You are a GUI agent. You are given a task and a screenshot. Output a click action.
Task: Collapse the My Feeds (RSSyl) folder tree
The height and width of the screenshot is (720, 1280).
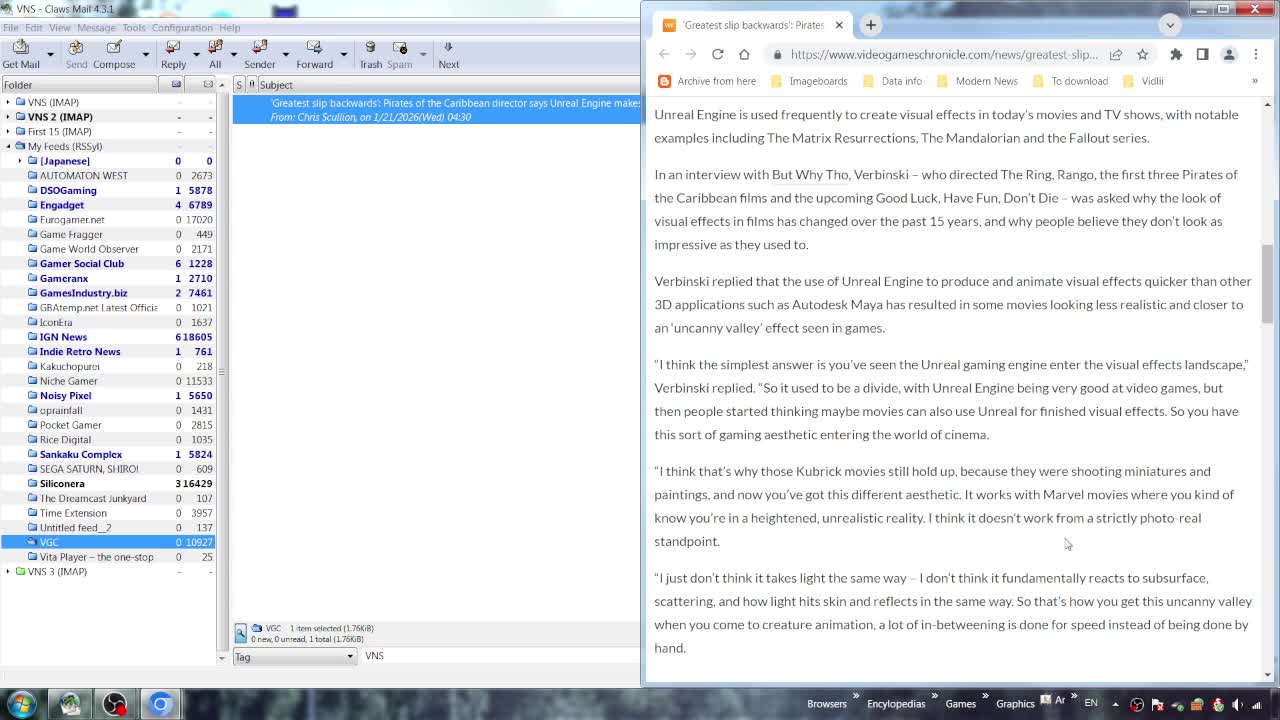(x=8, y=146)
